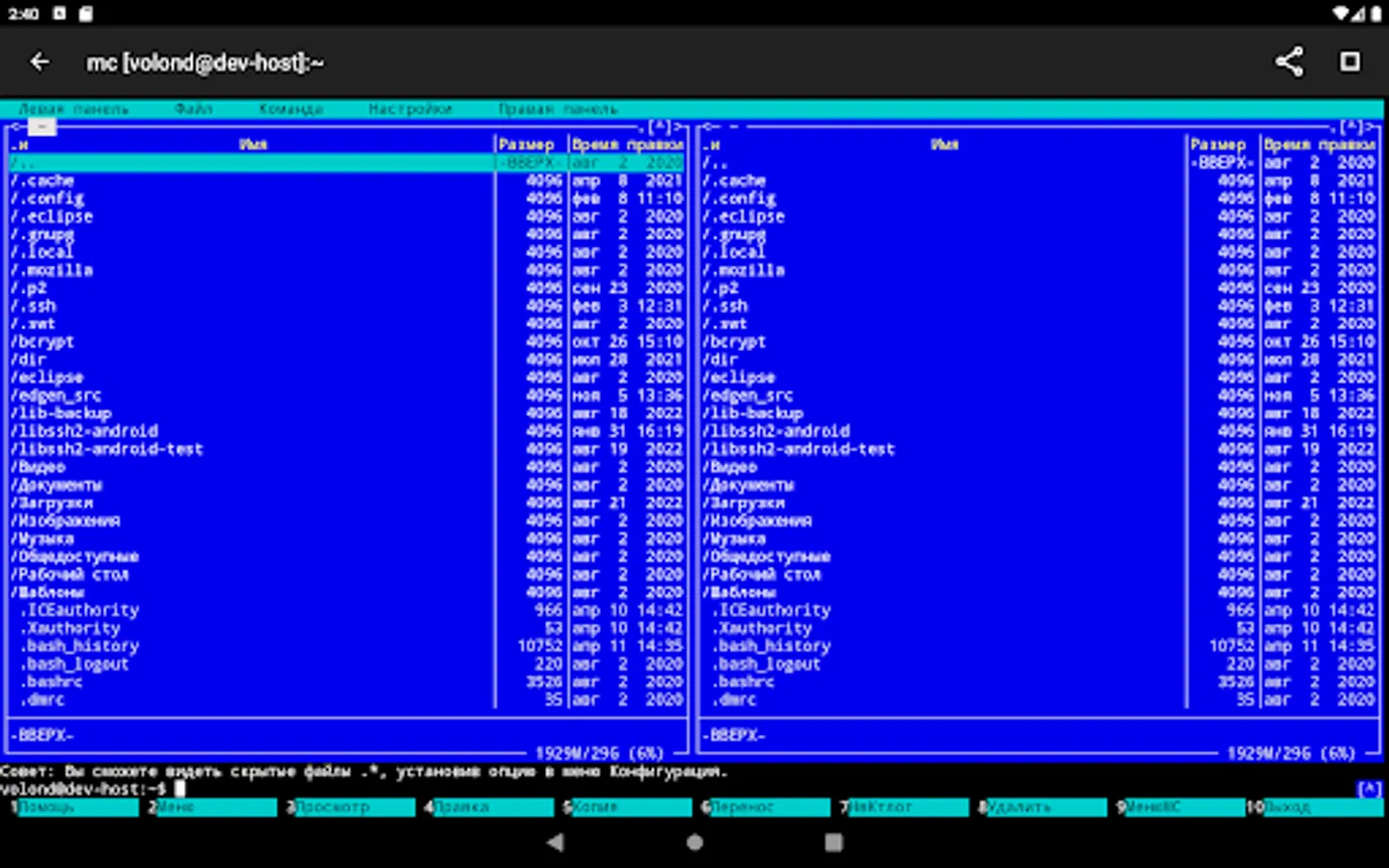Sort left panel by Размер column header

[x=527, y=145]
